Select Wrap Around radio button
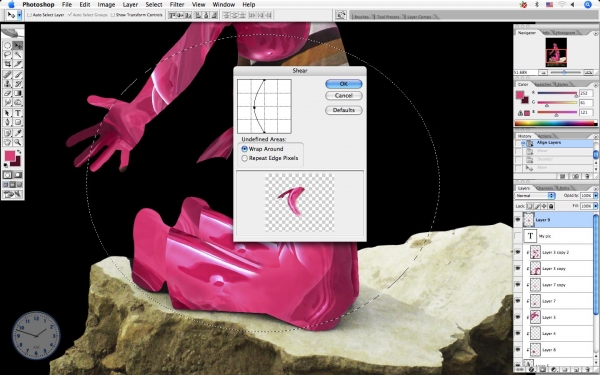The image size is (600, 375). point(245,149)
